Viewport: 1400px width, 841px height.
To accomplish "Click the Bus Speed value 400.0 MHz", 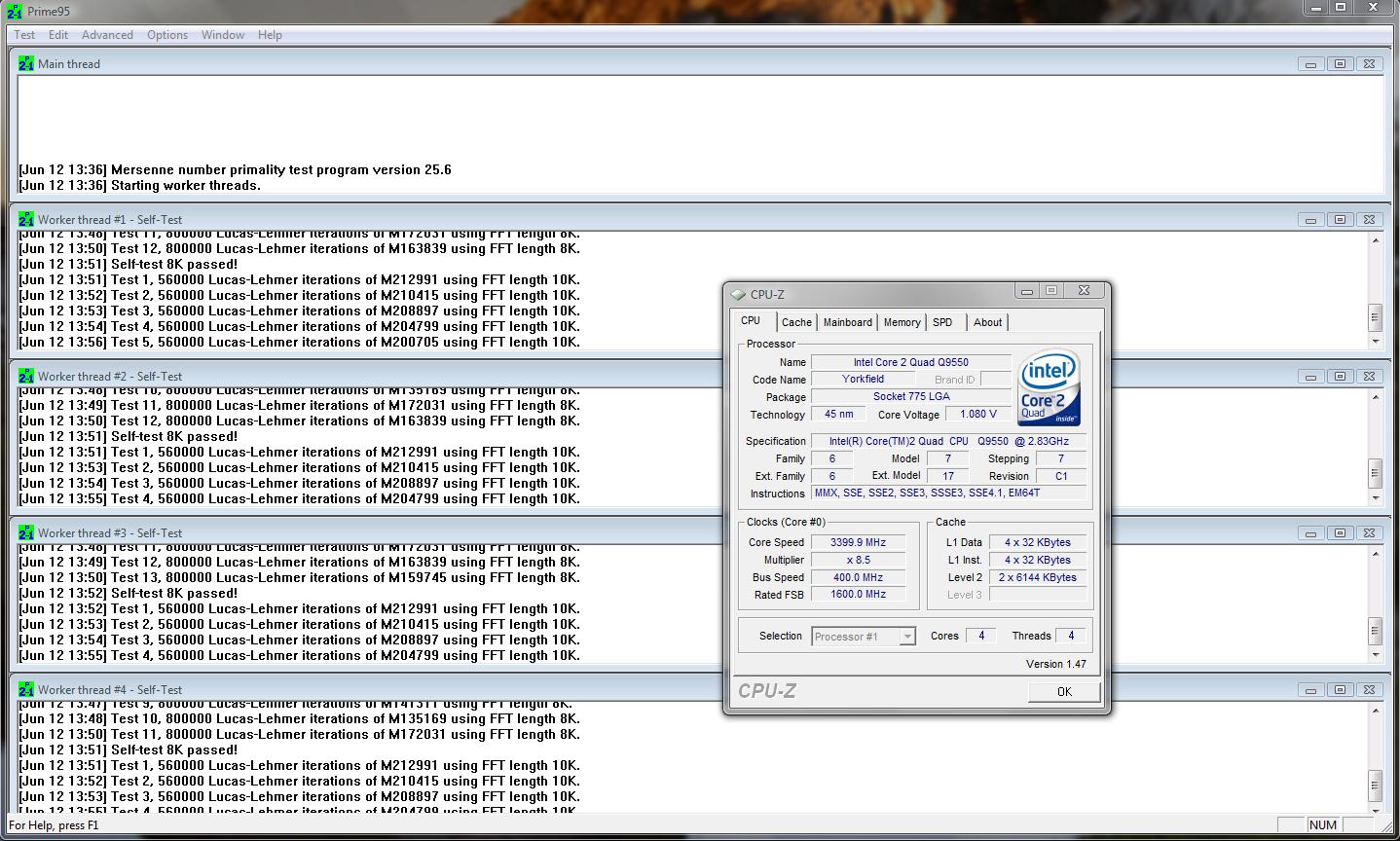I will click(x=858, y=577).
